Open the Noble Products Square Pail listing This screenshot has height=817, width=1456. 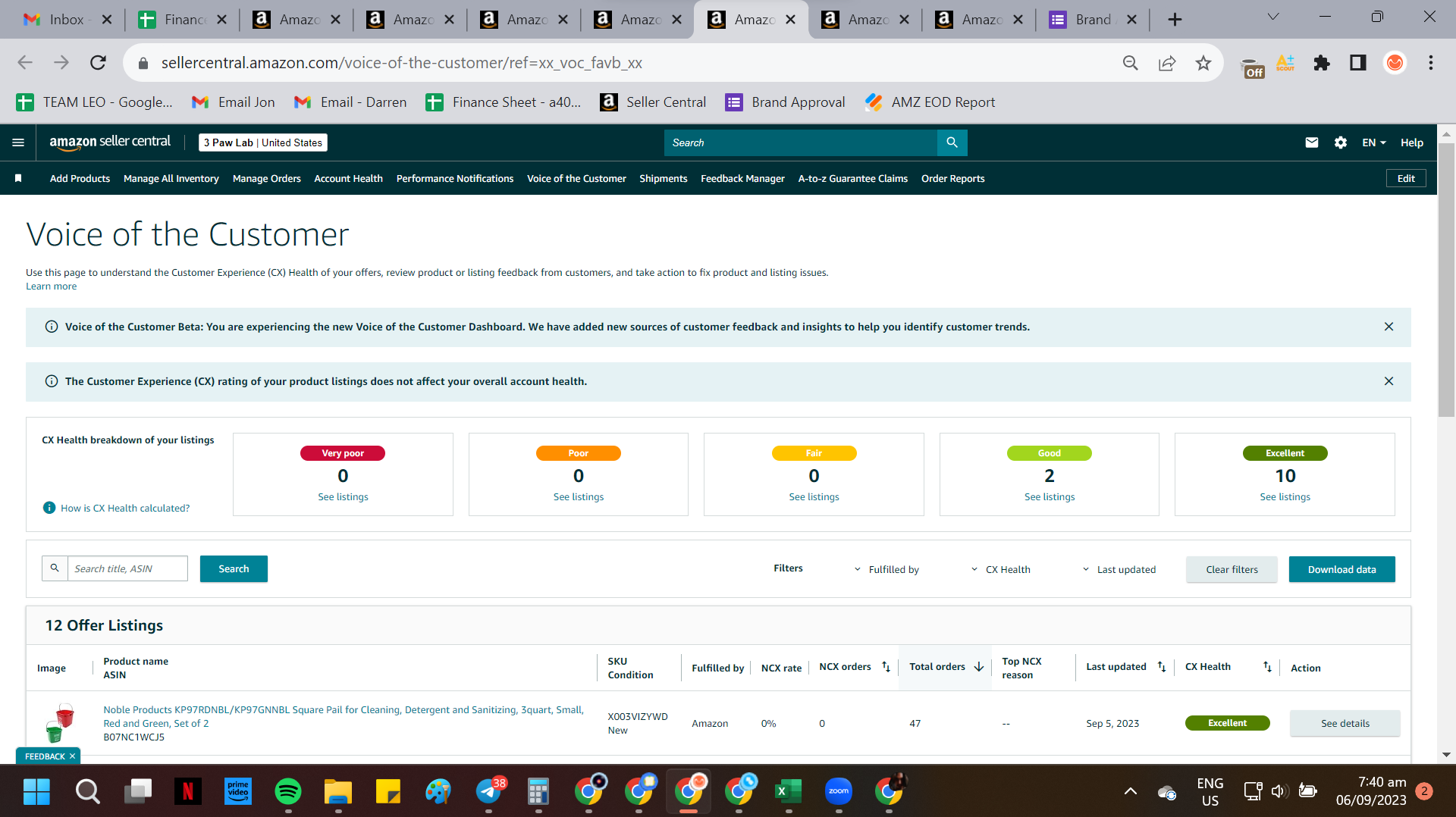344,716
